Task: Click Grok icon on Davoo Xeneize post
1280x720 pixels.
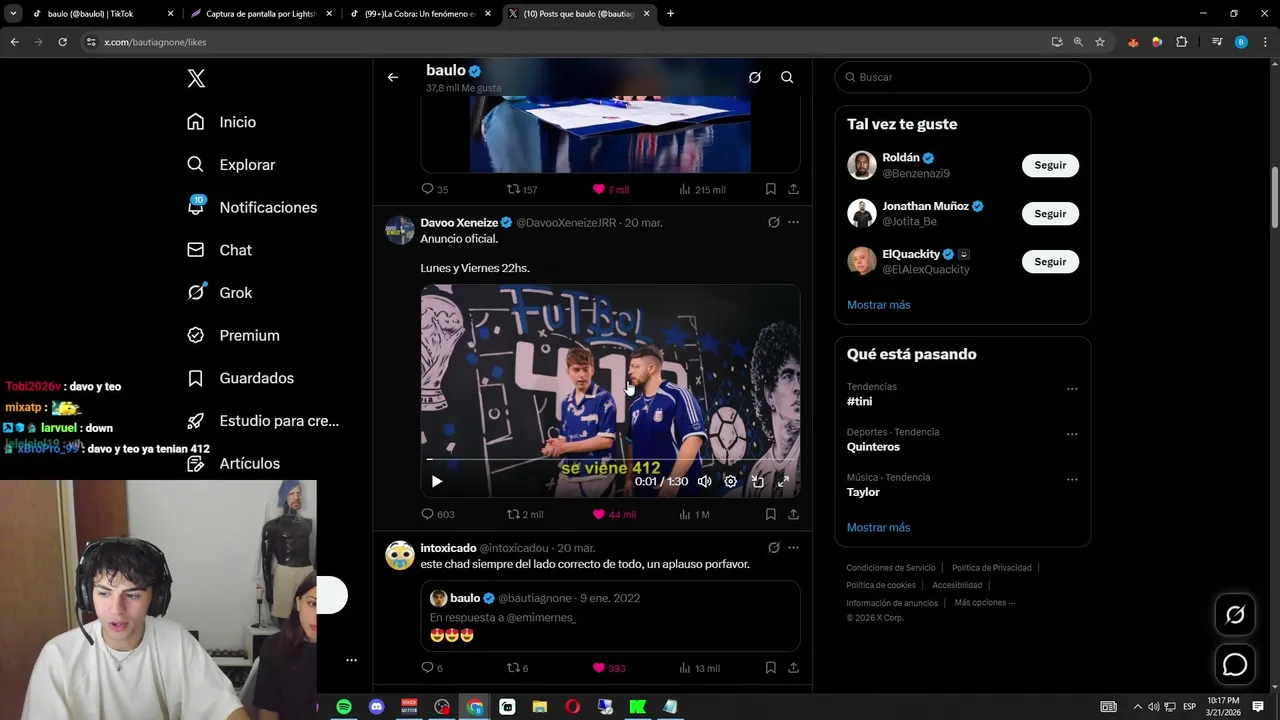Action: (773, 222)
